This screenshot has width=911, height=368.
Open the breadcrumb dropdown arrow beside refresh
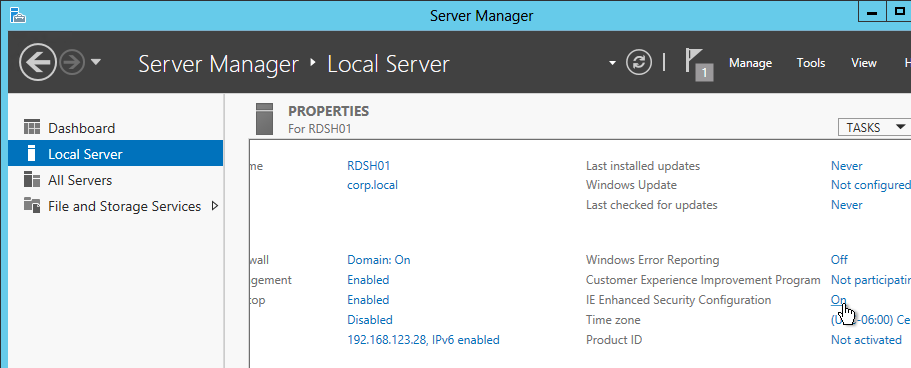612,63
